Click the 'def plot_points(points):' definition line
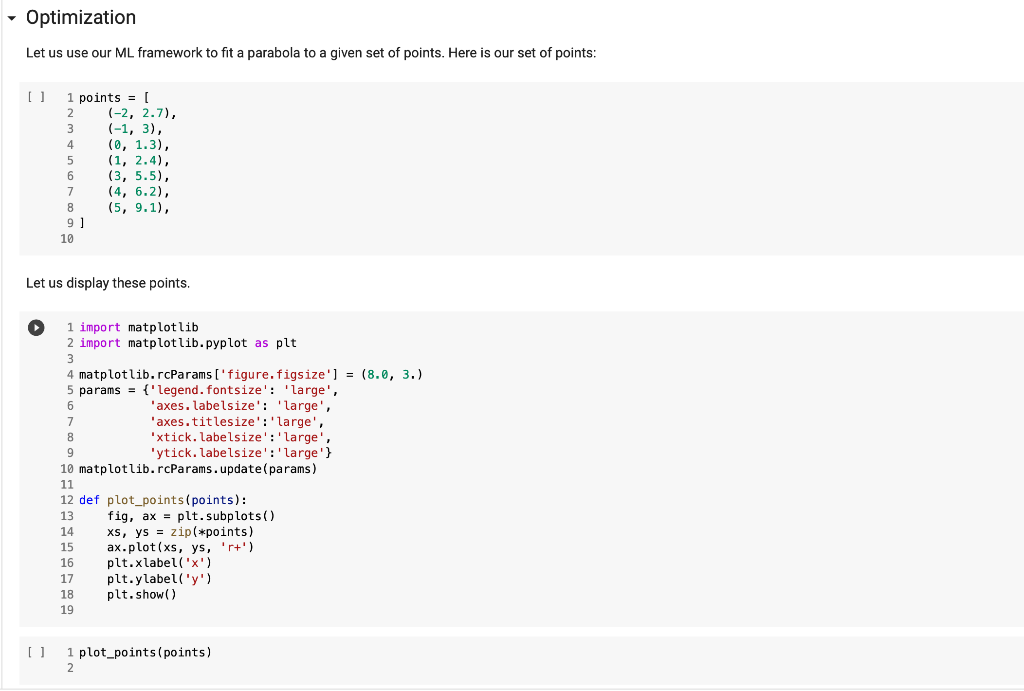Image resolution: width=1024 pixels, height=691 pixels. [163, 500]
